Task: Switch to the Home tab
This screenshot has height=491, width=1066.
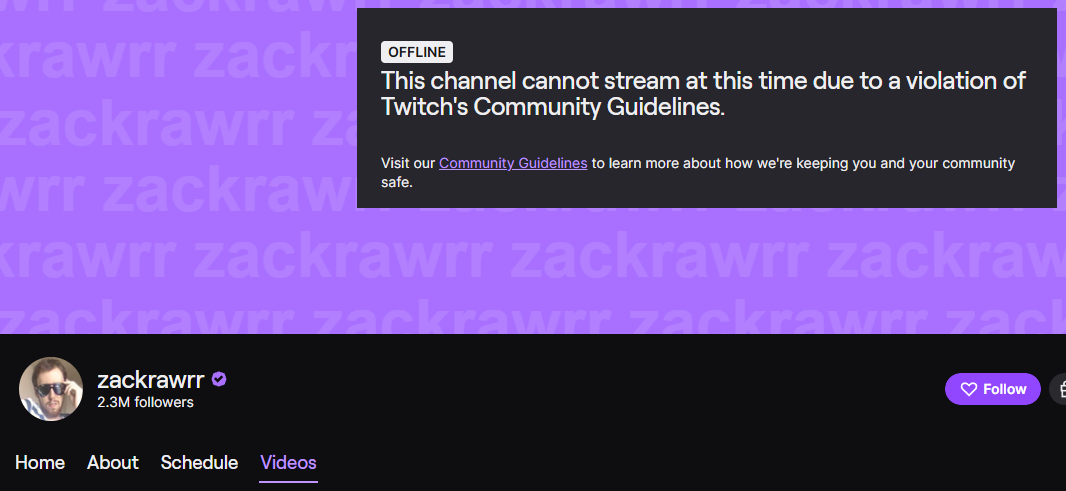Action: click(x=40, y=462)
